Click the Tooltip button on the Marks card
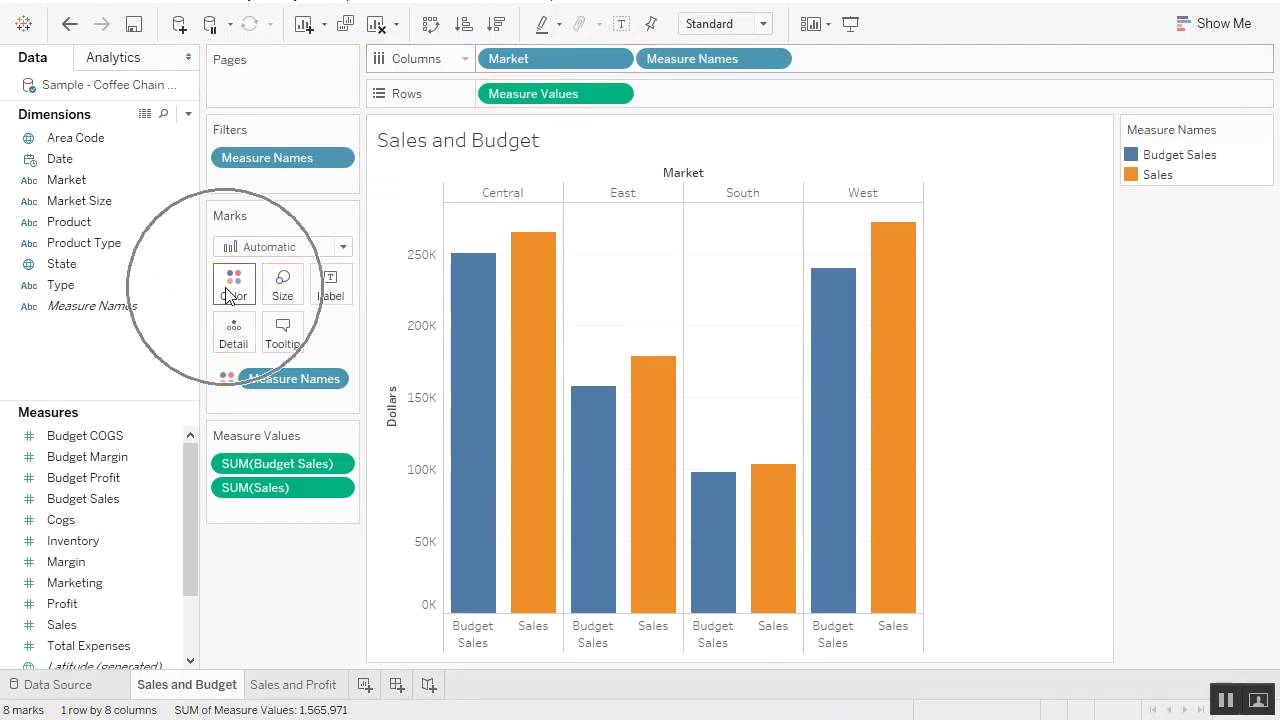The height and width of the screenshot is (720, 1280). click(283, 333)
